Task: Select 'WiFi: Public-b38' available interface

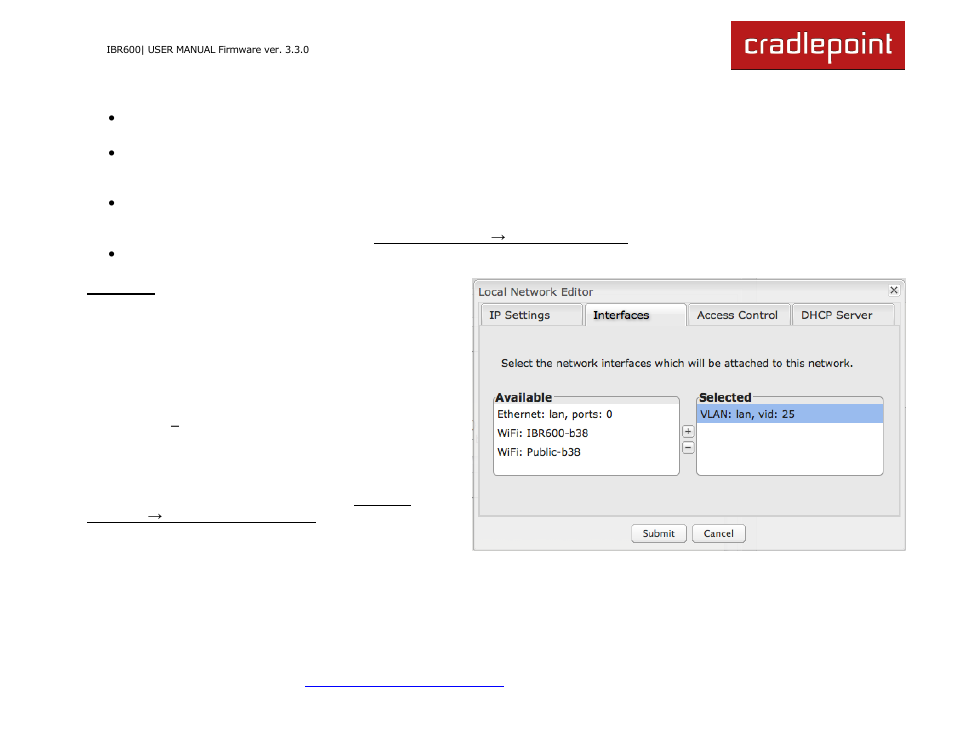Action: (586, 452)
